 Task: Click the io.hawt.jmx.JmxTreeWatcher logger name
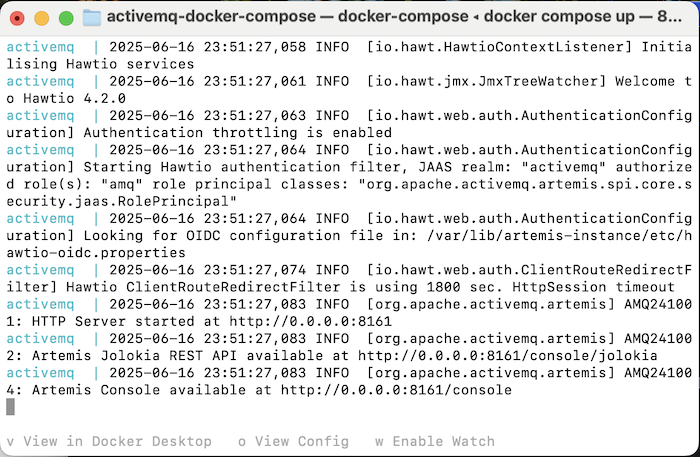[x=486, y=81]
